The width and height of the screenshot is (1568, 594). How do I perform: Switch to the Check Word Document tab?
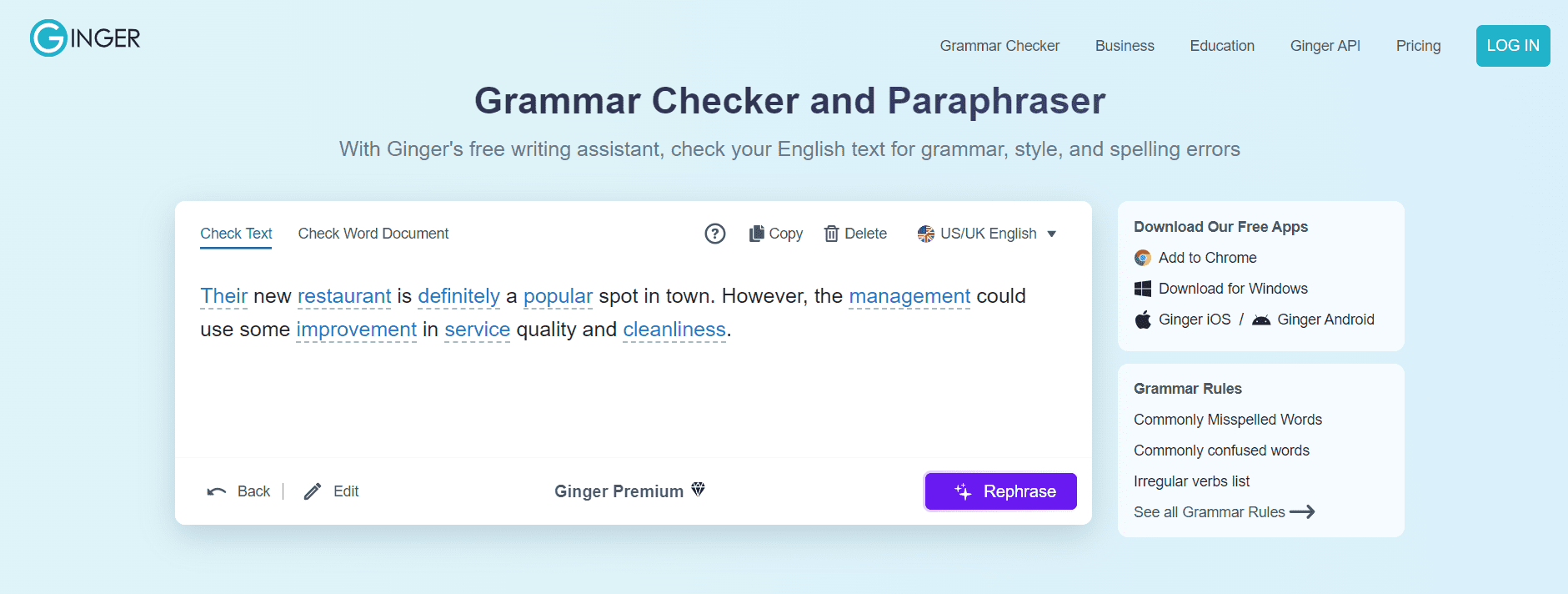373,234
